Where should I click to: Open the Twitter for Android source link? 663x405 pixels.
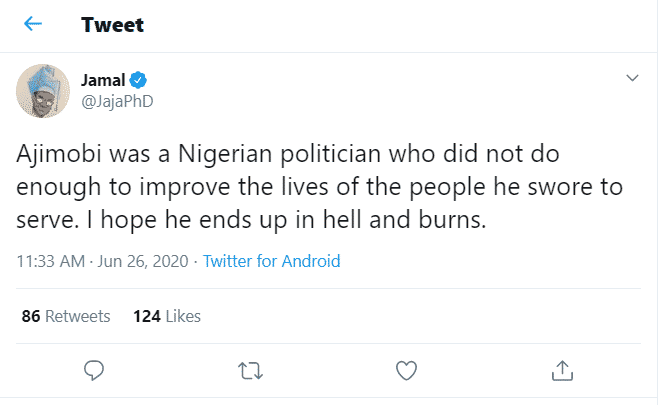tap(271, 262)
